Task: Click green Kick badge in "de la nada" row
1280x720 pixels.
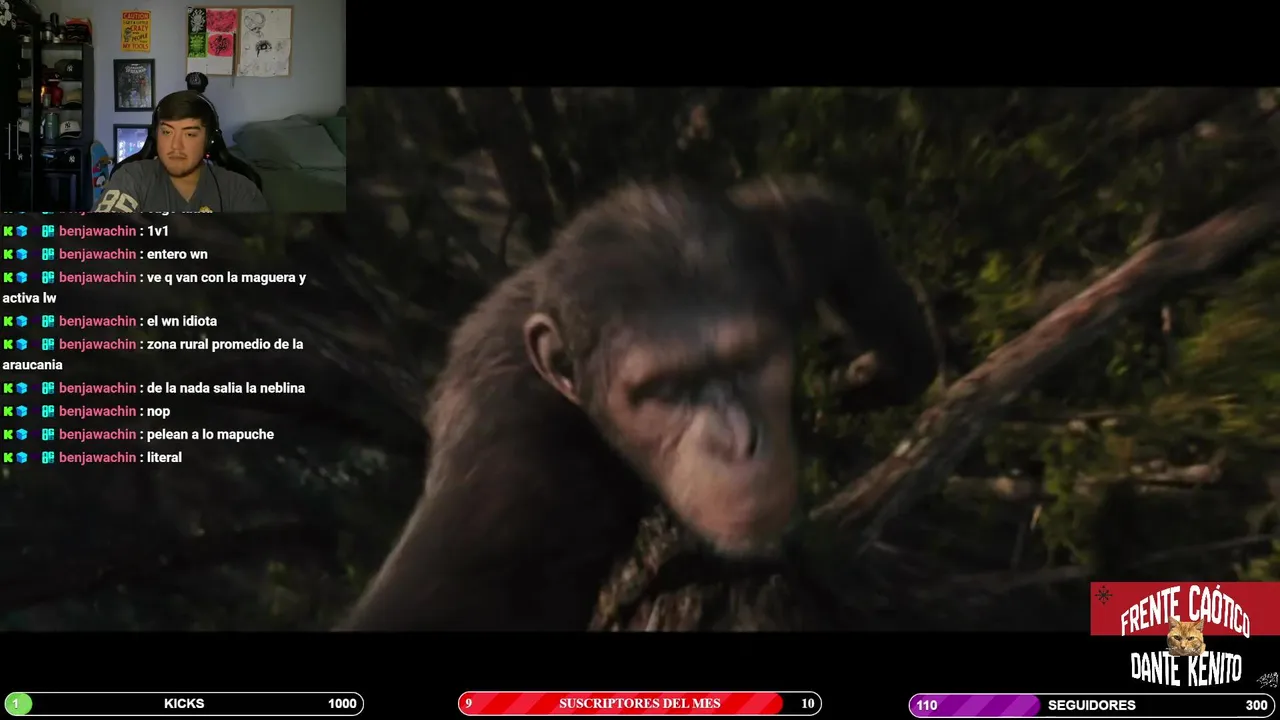Action: tap(8, 388)
